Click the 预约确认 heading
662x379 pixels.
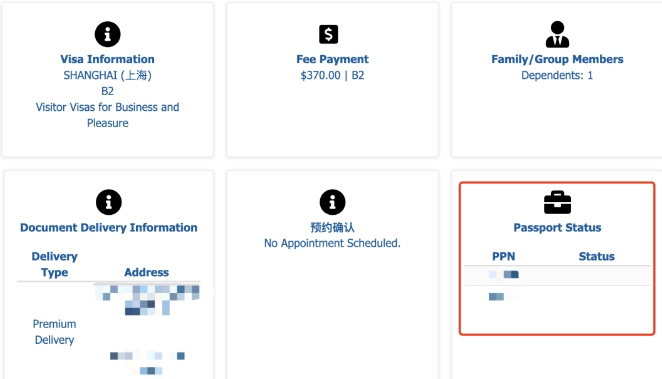332,227
